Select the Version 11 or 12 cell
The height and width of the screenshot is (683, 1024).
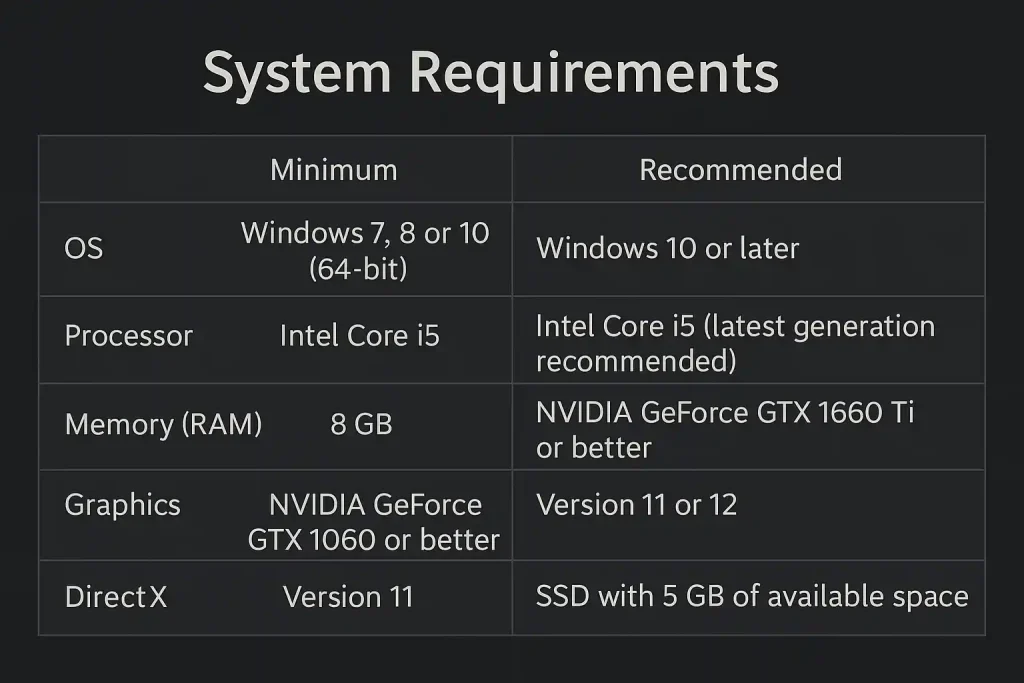[x=637, y=505]
